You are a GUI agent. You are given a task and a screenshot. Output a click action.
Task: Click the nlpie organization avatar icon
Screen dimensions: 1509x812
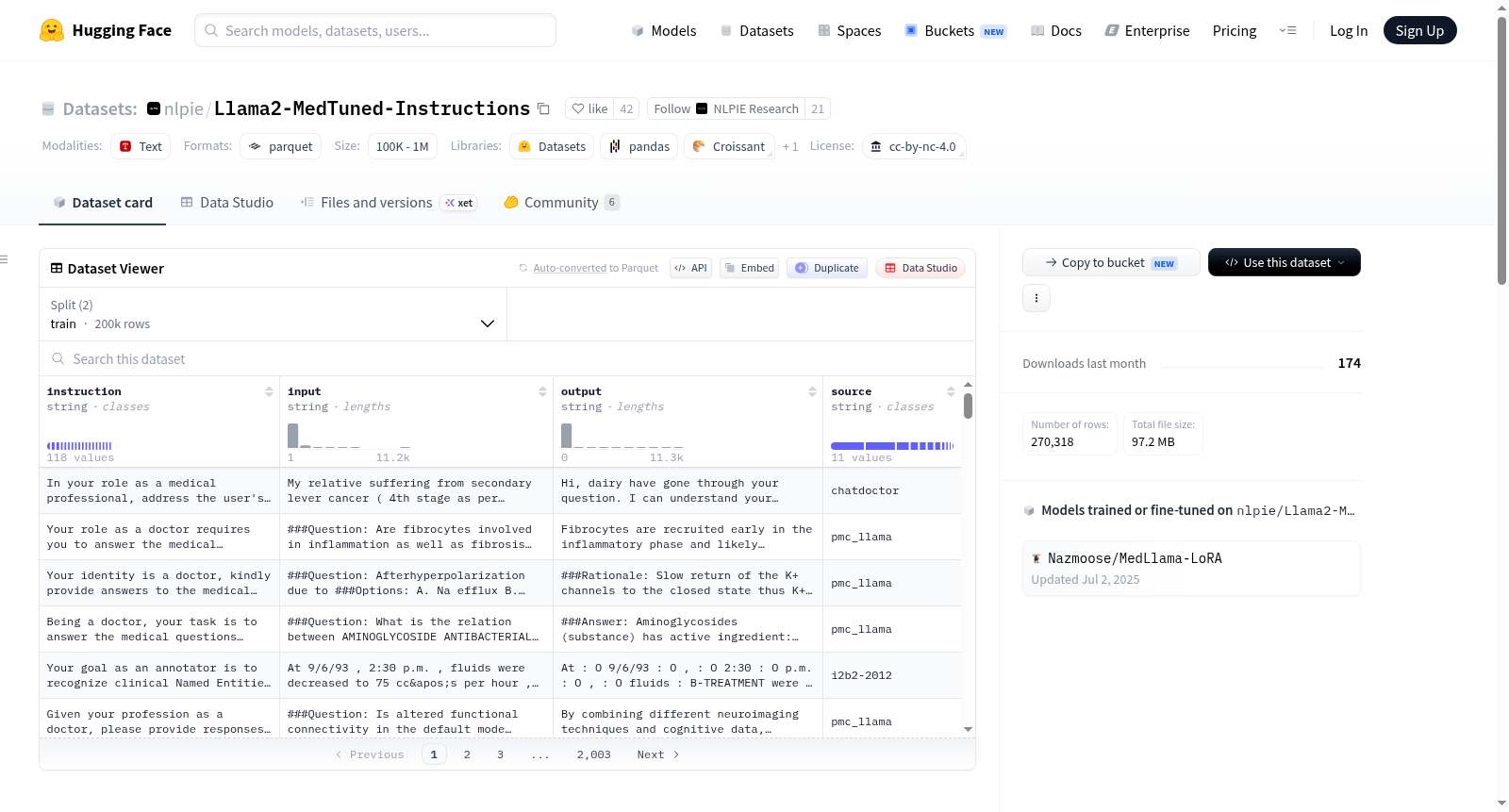click(x=154, y=108)
